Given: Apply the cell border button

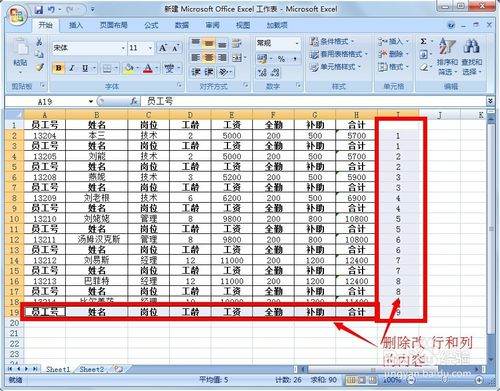Looking at the screenshot, I should [107, 69].
